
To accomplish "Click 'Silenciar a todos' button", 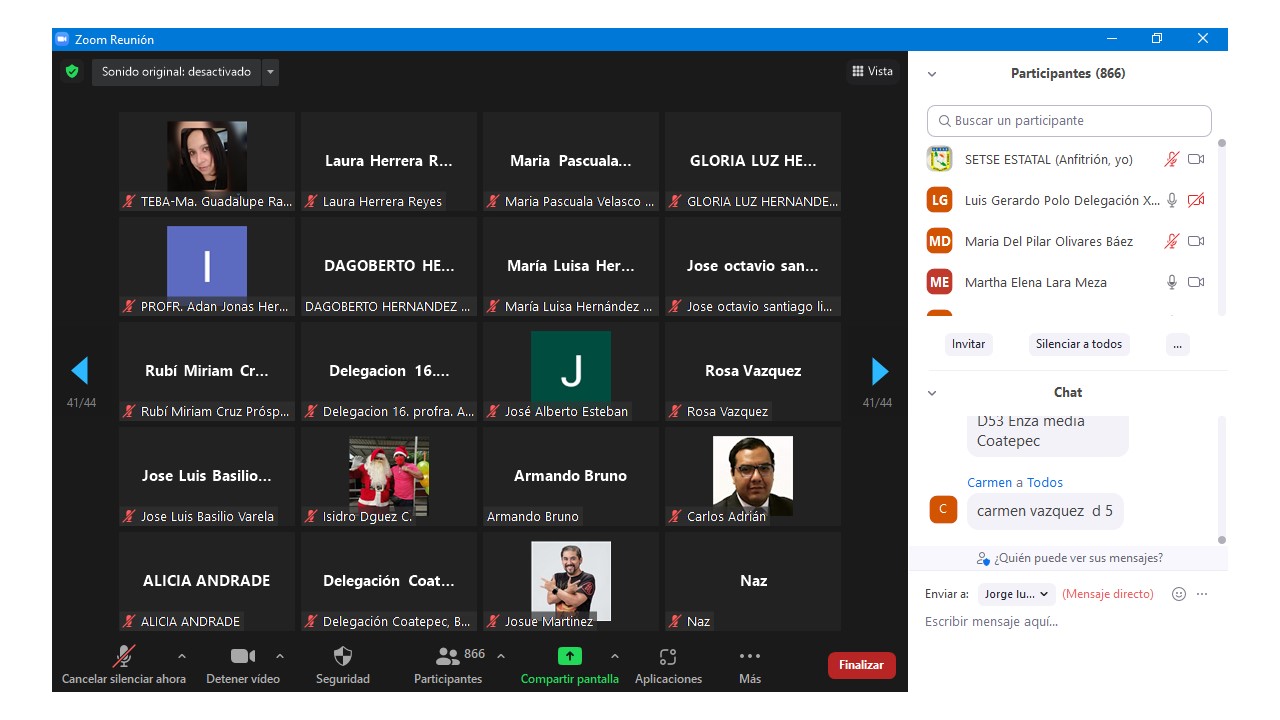I will point(1079,344).
